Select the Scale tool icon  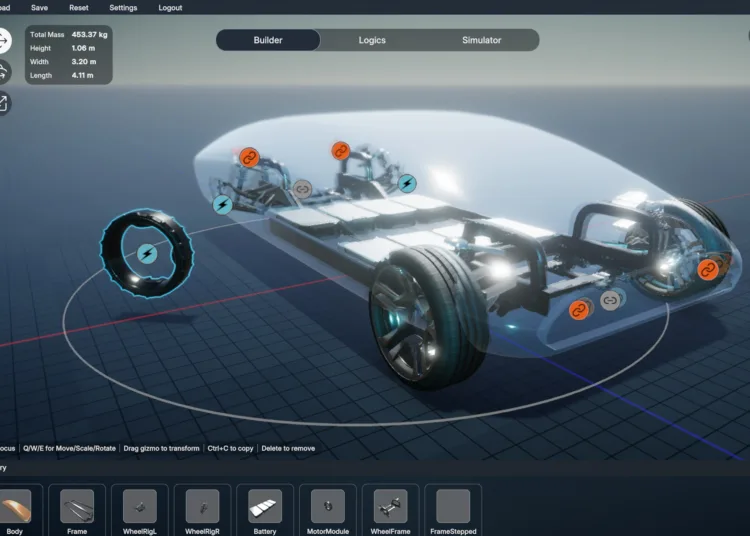3,103
